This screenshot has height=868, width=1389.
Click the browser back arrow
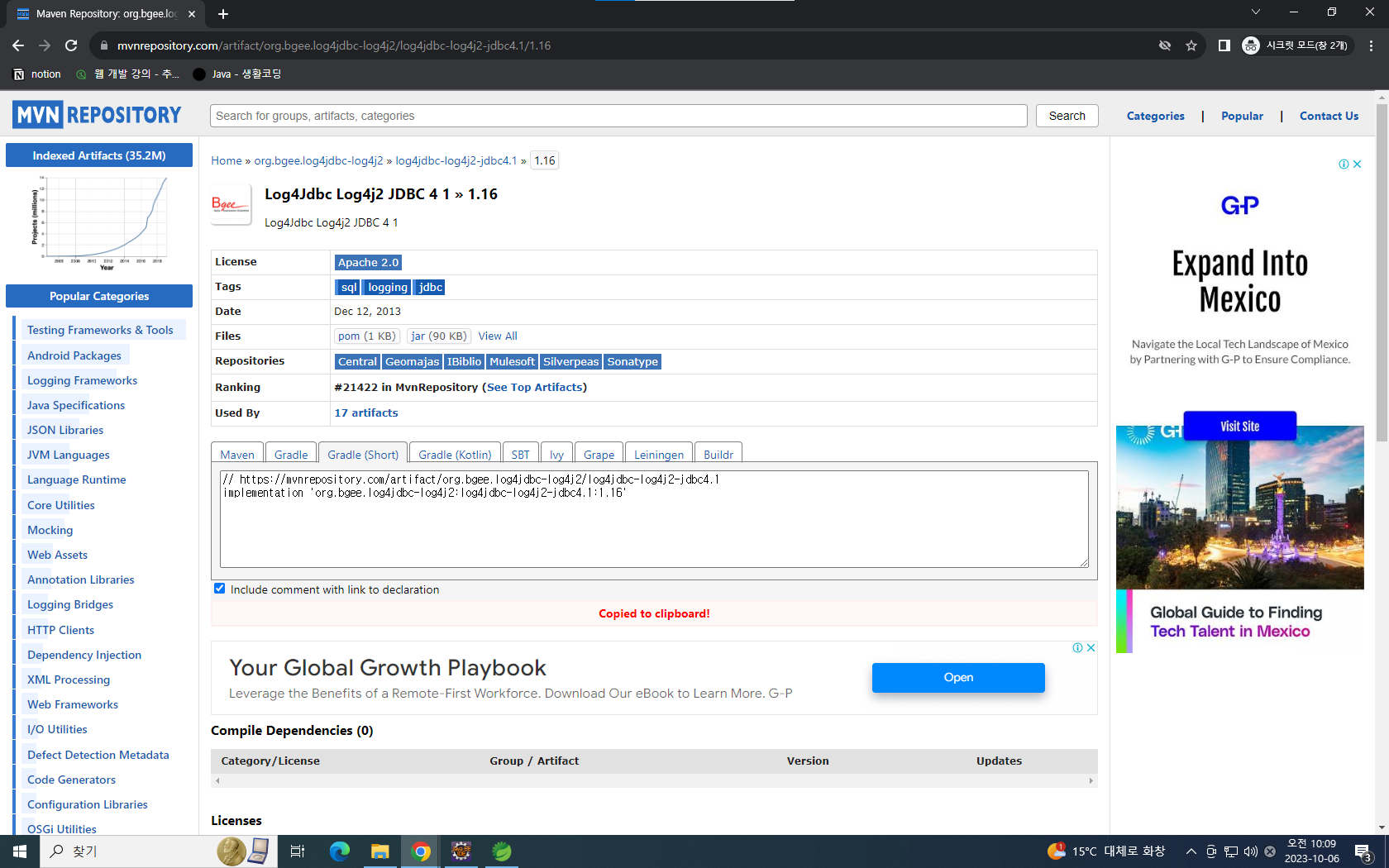pos(18,45)
